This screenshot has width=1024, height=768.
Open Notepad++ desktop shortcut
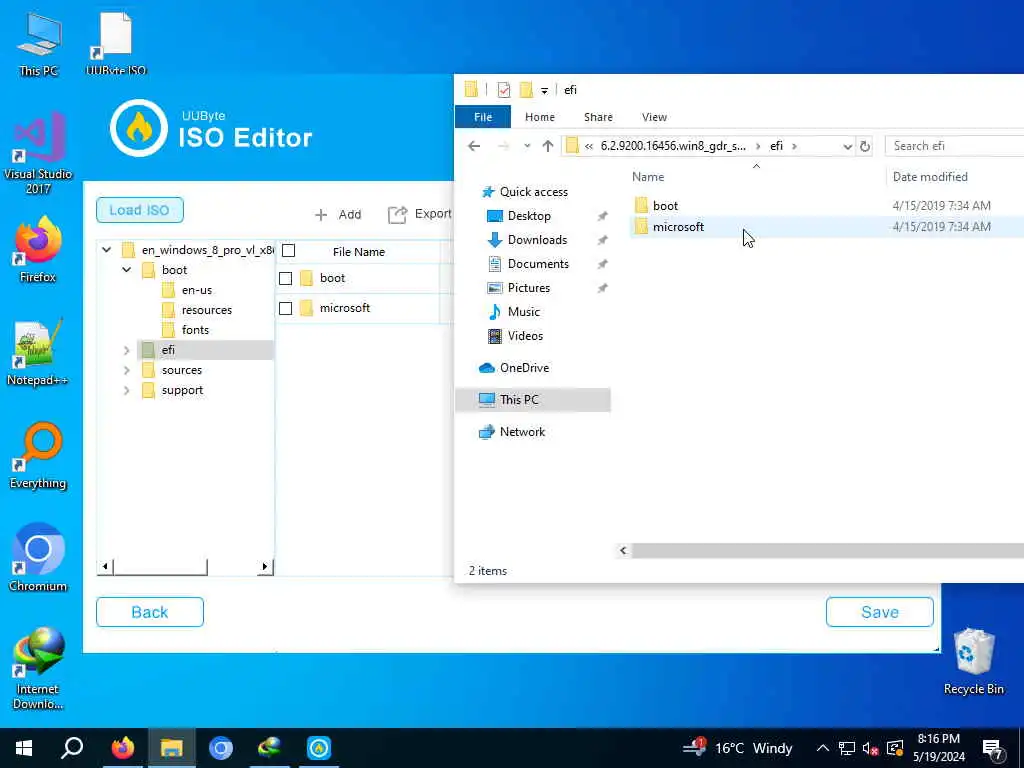coord(38,353)
